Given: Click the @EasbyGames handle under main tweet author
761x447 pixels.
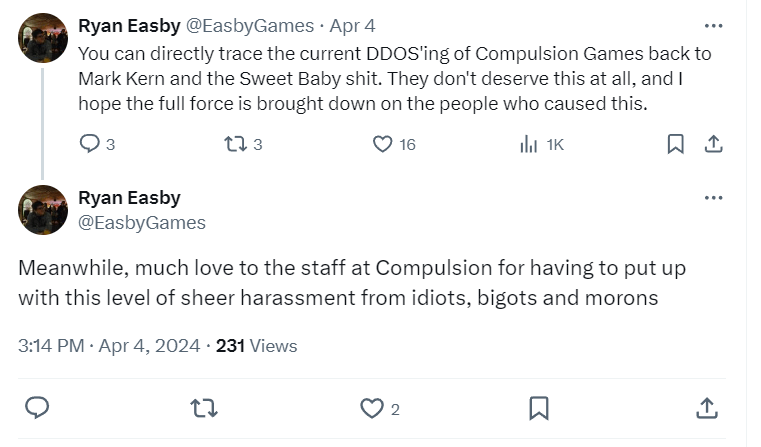Looking at the screenshot, I should pos(141,222).
